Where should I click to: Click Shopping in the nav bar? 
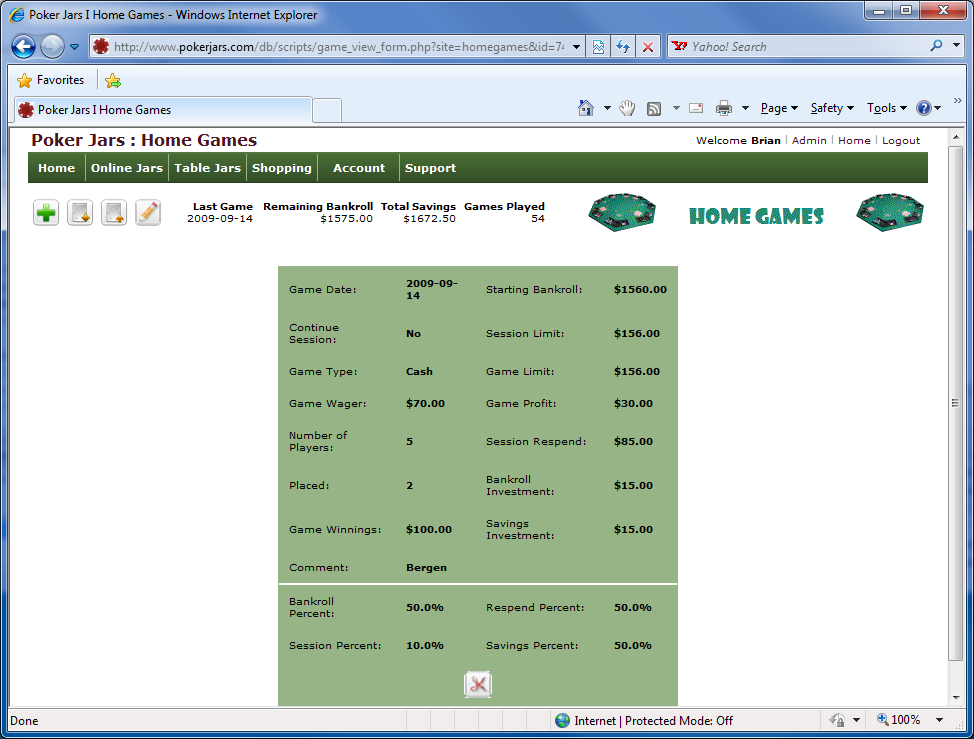pos(281,168)
